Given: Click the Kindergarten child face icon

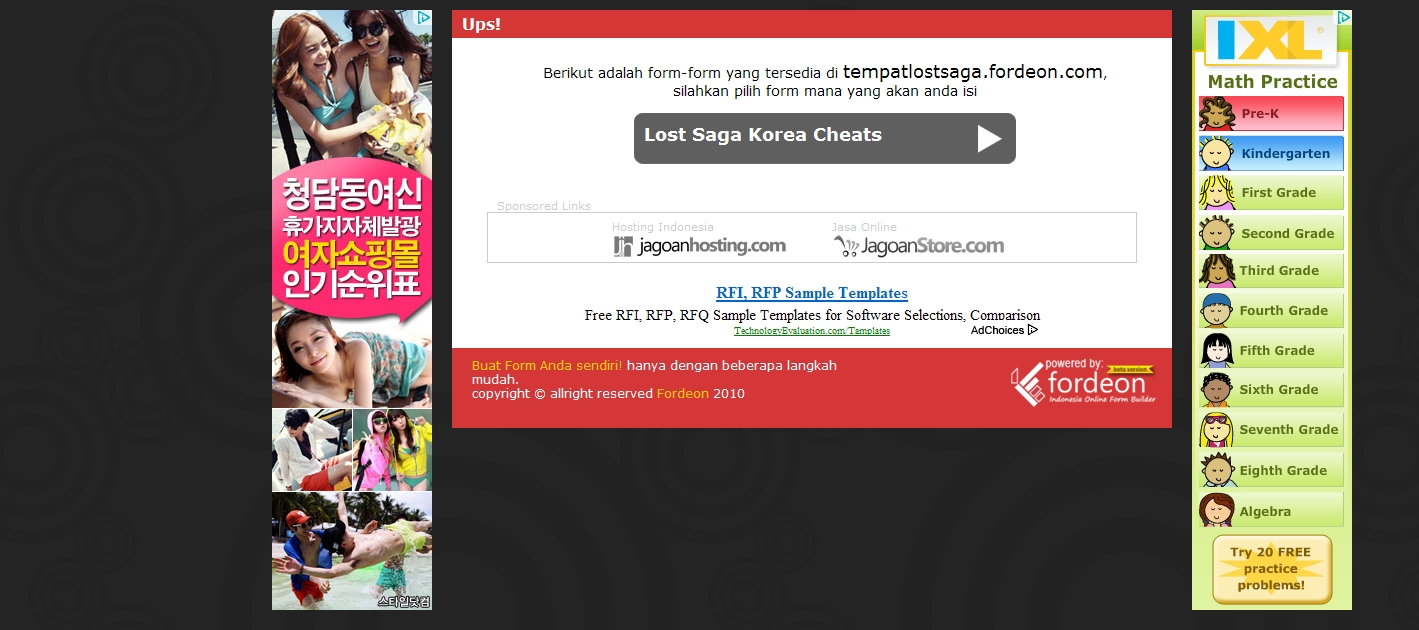Looking at the screenshot, I should pyautogui.click(x=1217, y=153).
